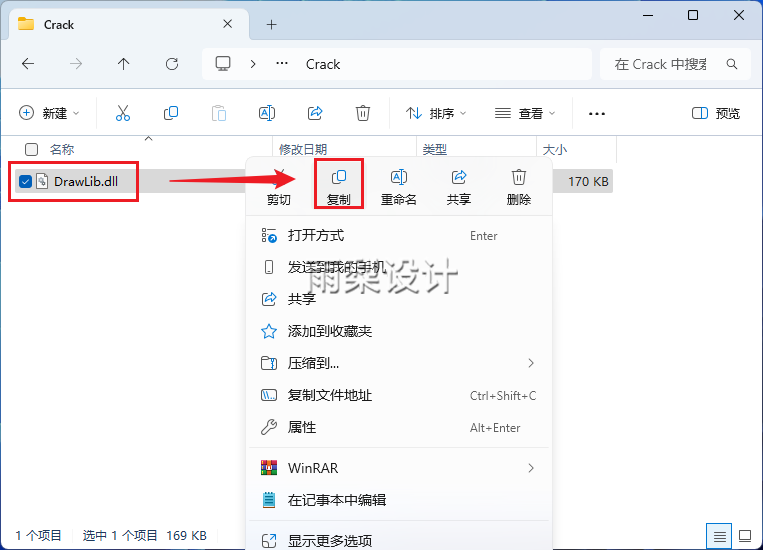
Task: Expand the WinRAR submenu
Action: [x=531, y=468]
